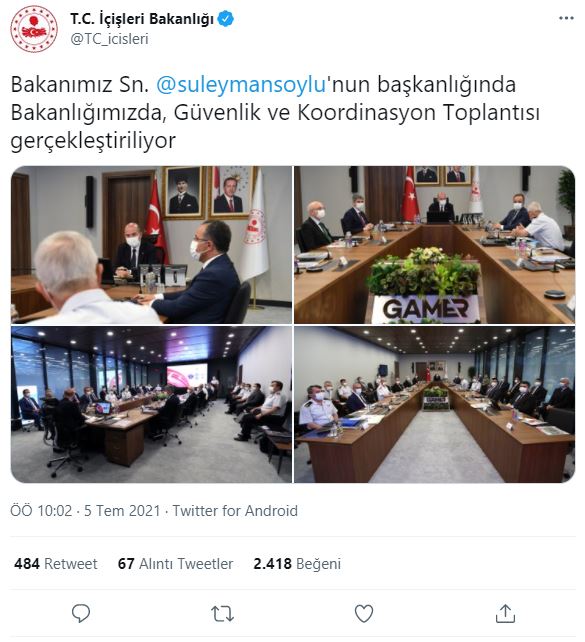Like the tweet with heart icon
Image resolution: width=585 pixels, height=642 pixels.
click(x=364, y=614)
